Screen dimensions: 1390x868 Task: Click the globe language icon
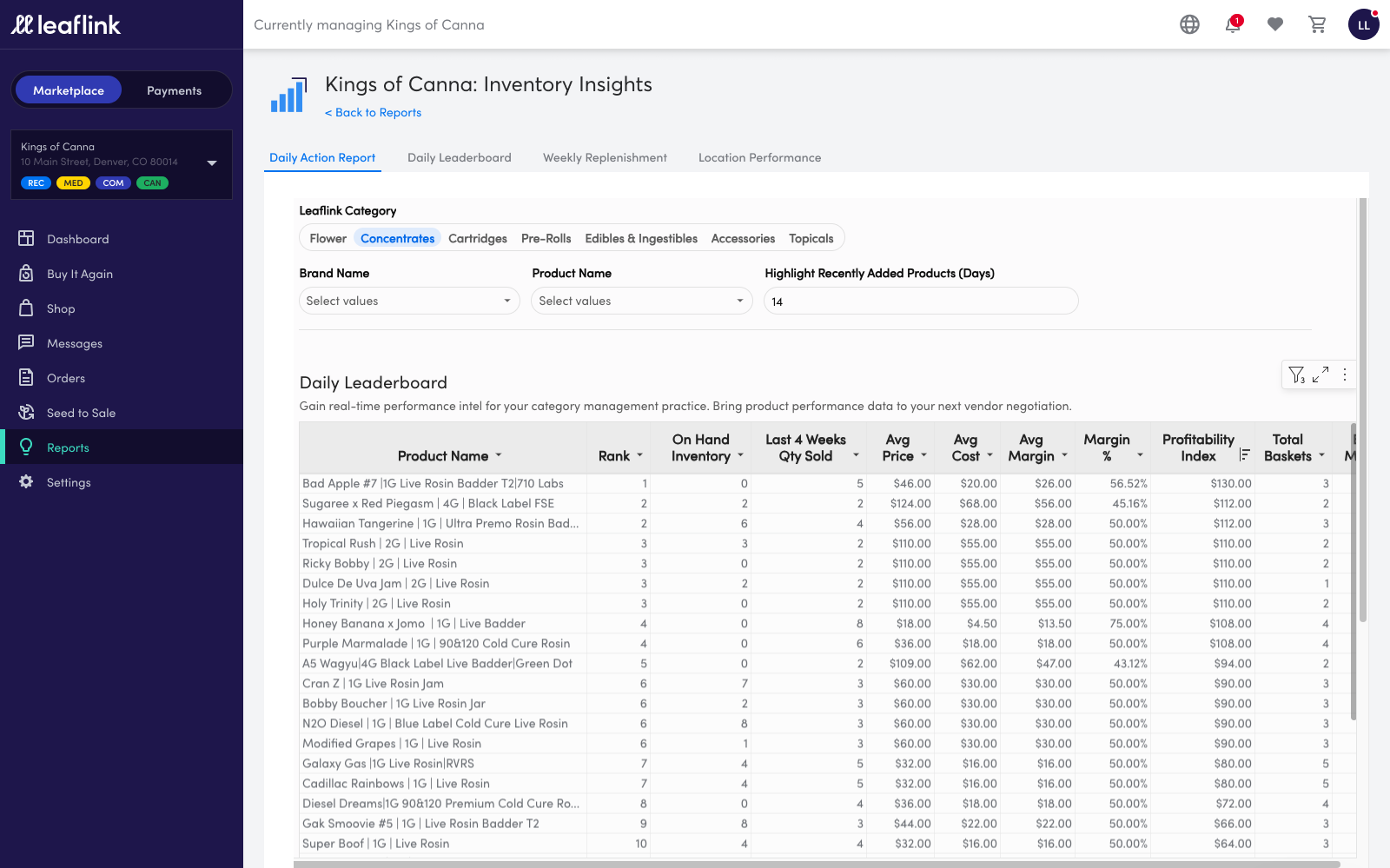(x=1189, y=25)
